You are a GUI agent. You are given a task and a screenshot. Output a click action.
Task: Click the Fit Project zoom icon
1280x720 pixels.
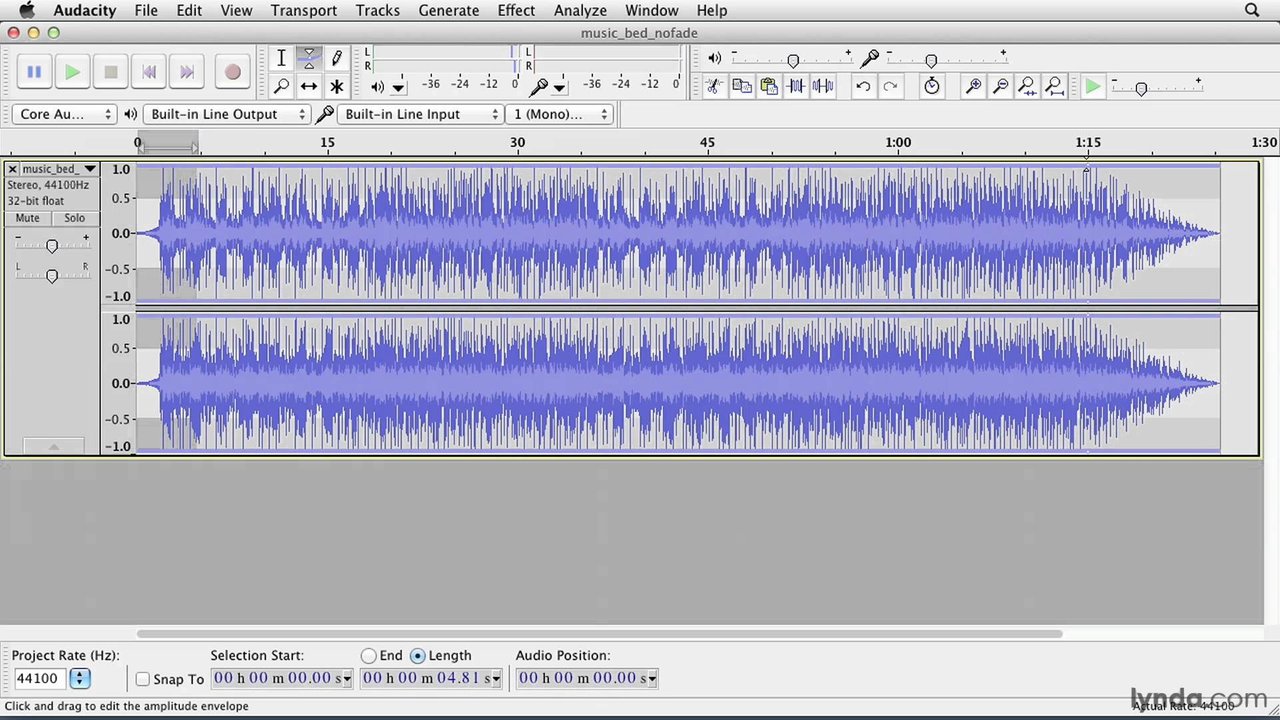click(1053, 86)
